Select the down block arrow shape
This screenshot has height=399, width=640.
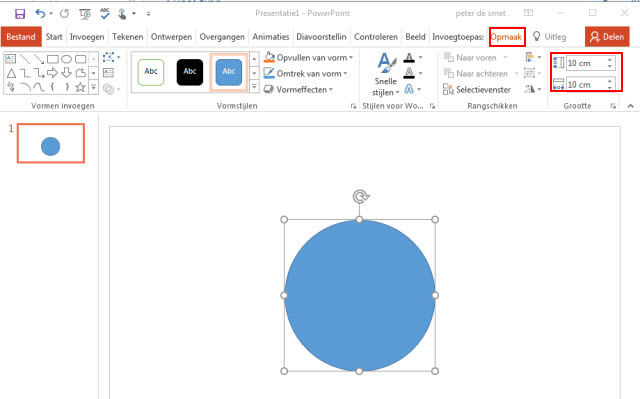(x=67, y=73)
